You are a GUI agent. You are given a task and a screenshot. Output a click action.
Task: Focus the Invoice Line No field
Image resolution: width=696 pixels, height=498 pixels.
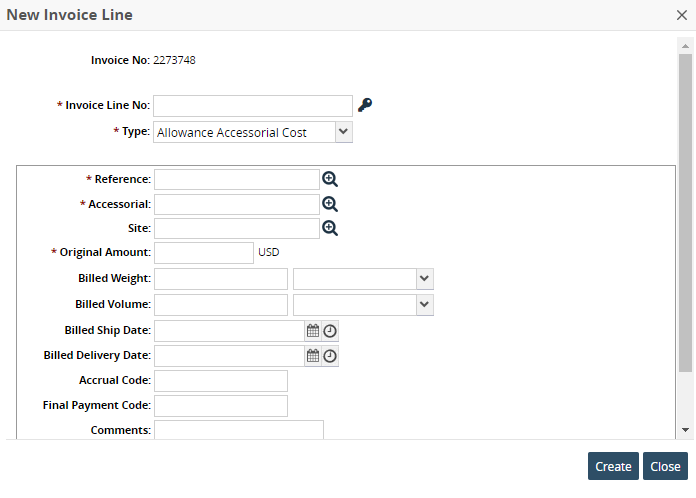click(252, 105)
